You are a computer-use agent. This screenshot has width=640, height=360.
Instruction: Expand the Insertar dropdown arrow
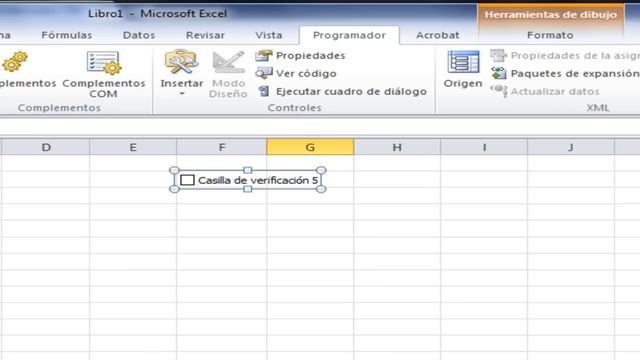182,94
